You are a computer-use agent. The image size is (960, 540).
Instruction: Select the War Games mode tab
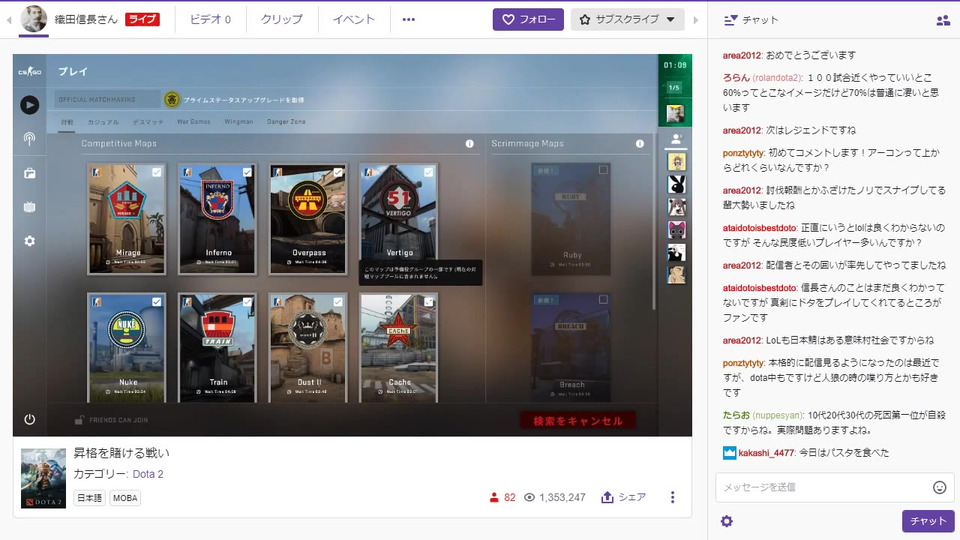click(193, 122)
